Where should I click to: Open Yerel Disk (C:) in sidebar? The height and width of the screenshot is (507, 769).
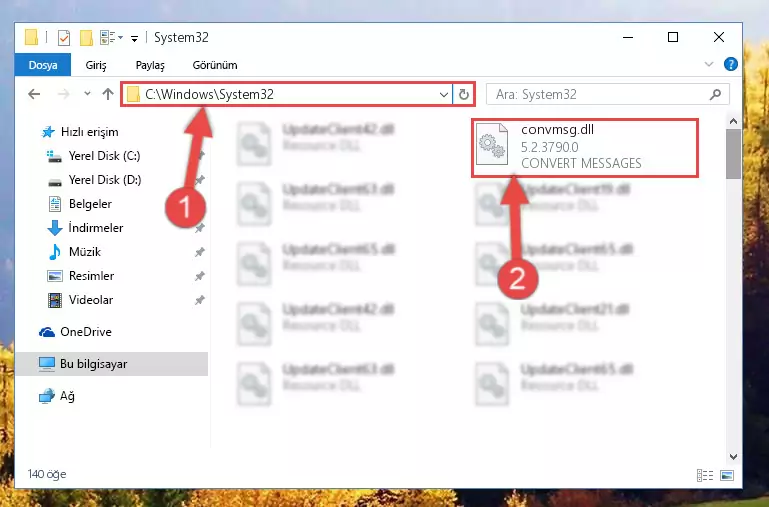(x=104, y=156)
